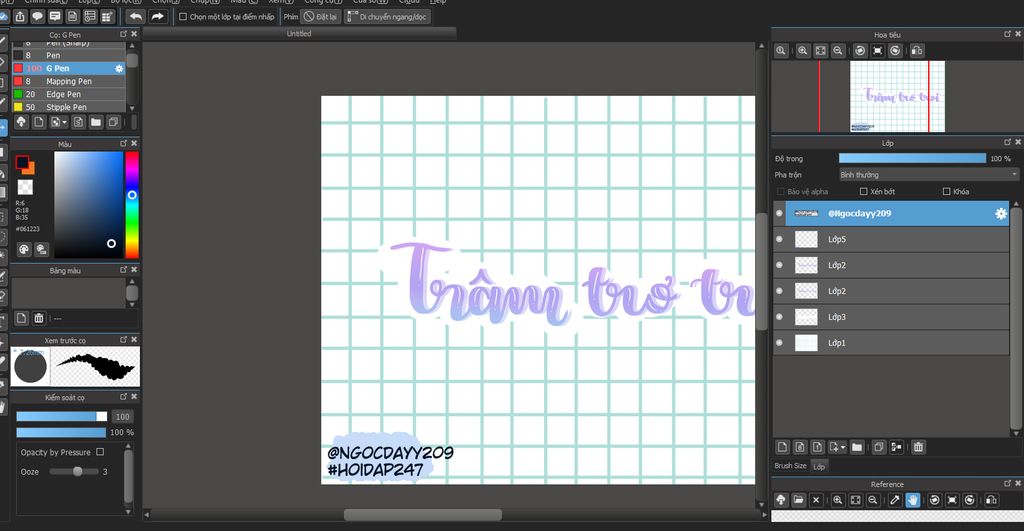Select the Edge Pen brush
The width and height of the screenshot is (1024, 531).
69,94
